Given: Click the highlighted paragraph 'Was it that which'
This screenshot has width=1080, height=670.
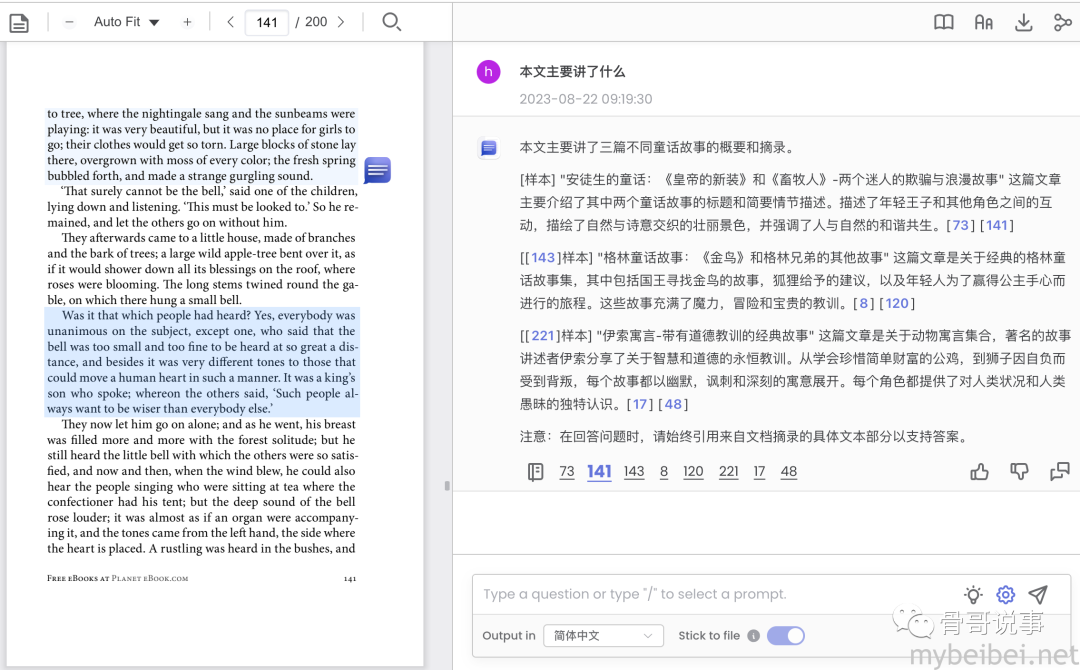Looking at the screenshot, I should point(202,362).
